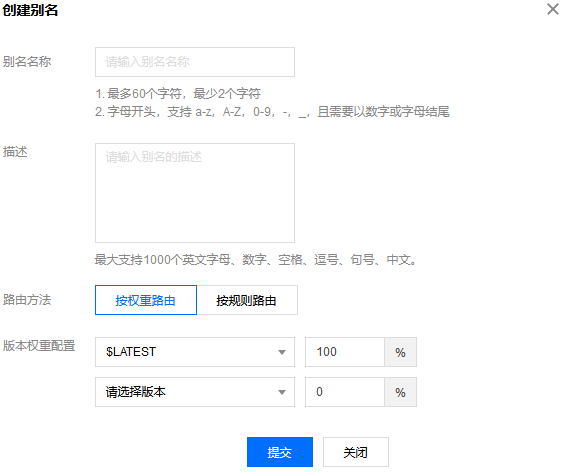The height and width of the screenshot is (474, 566).
Task: Close the 创建别名 dialog with the X icon
Action: [x=552, y=9]
